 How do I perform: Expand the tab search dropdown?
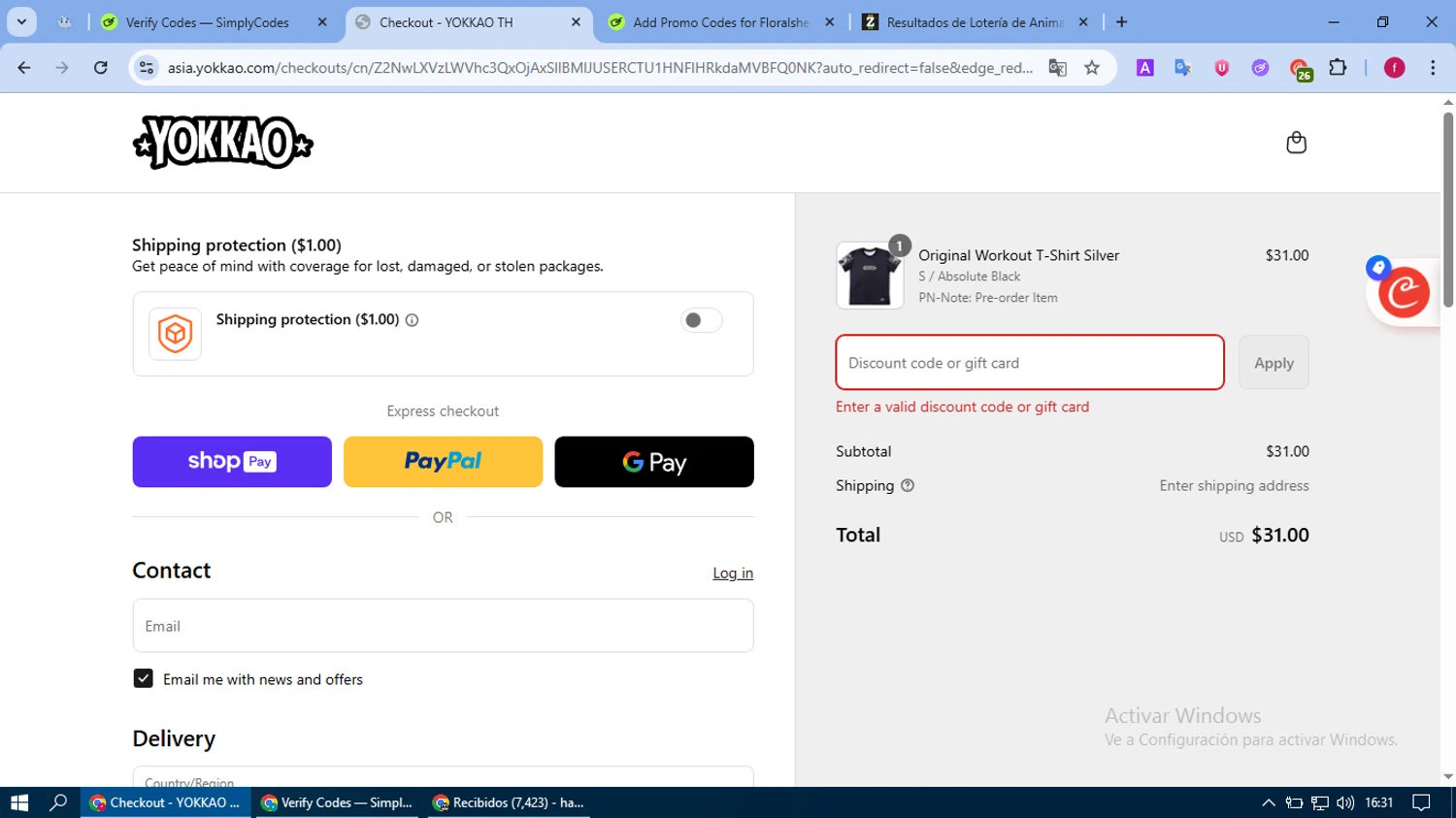(21, 21)
